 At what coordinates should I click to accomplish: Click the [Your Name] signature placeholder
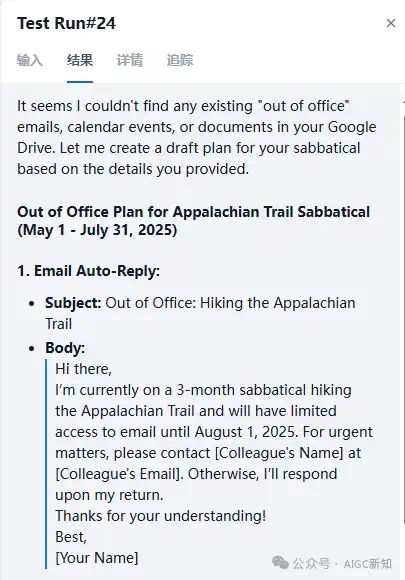click(97, 558)
